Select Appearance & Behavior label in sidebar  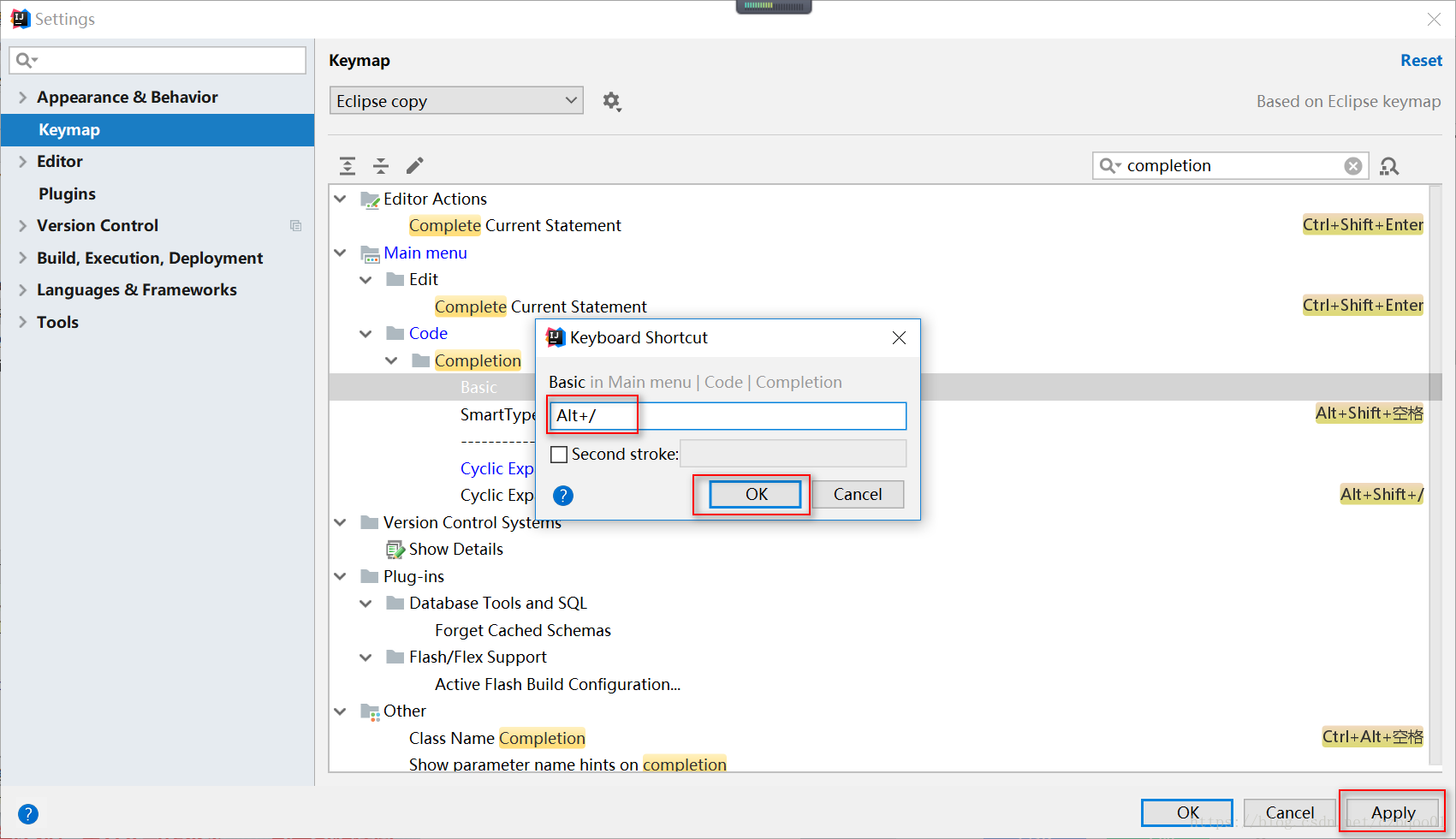click(x=128, y=98)
